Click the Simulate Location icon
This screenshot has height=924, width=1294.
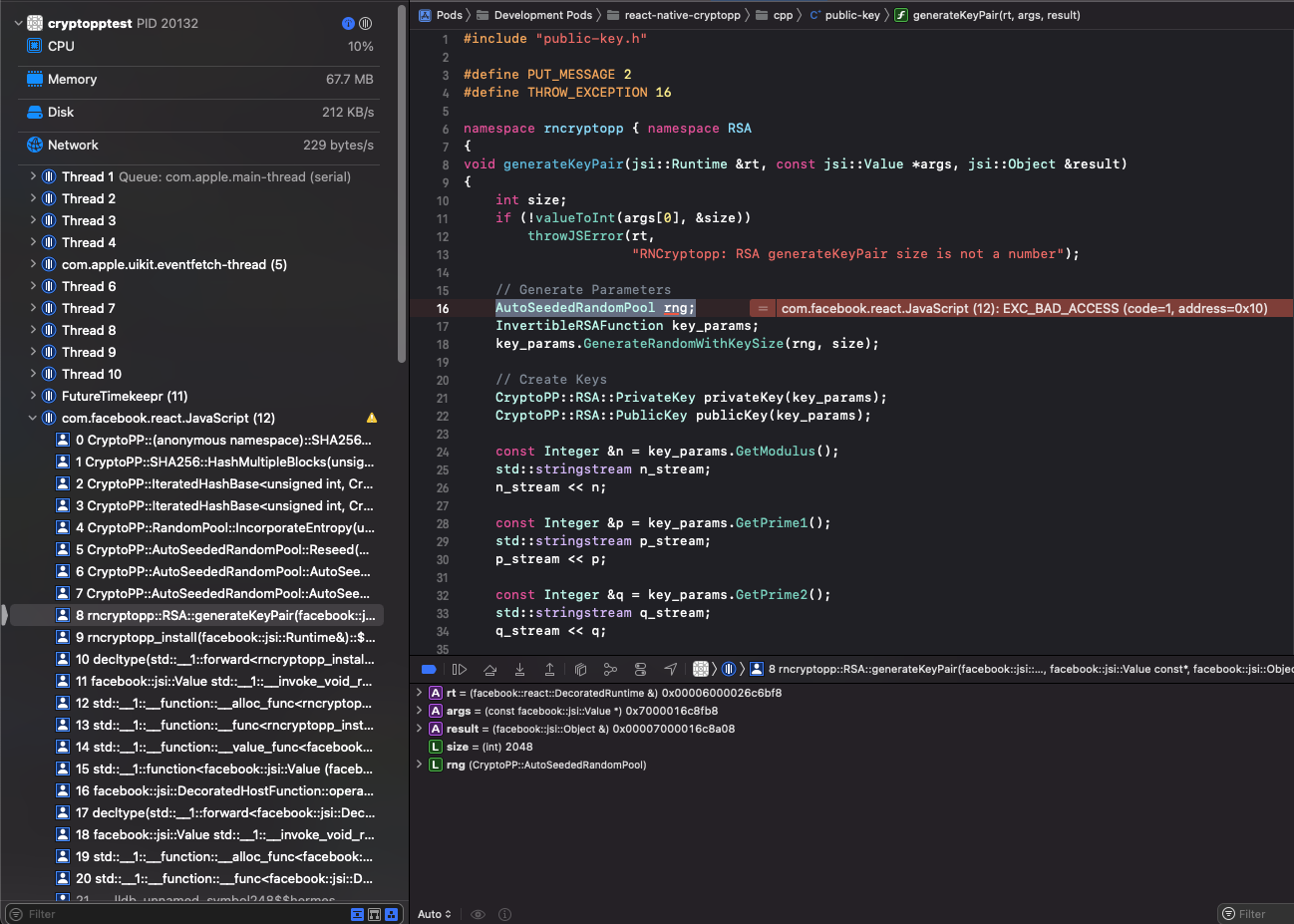click(x=671, y=669)
